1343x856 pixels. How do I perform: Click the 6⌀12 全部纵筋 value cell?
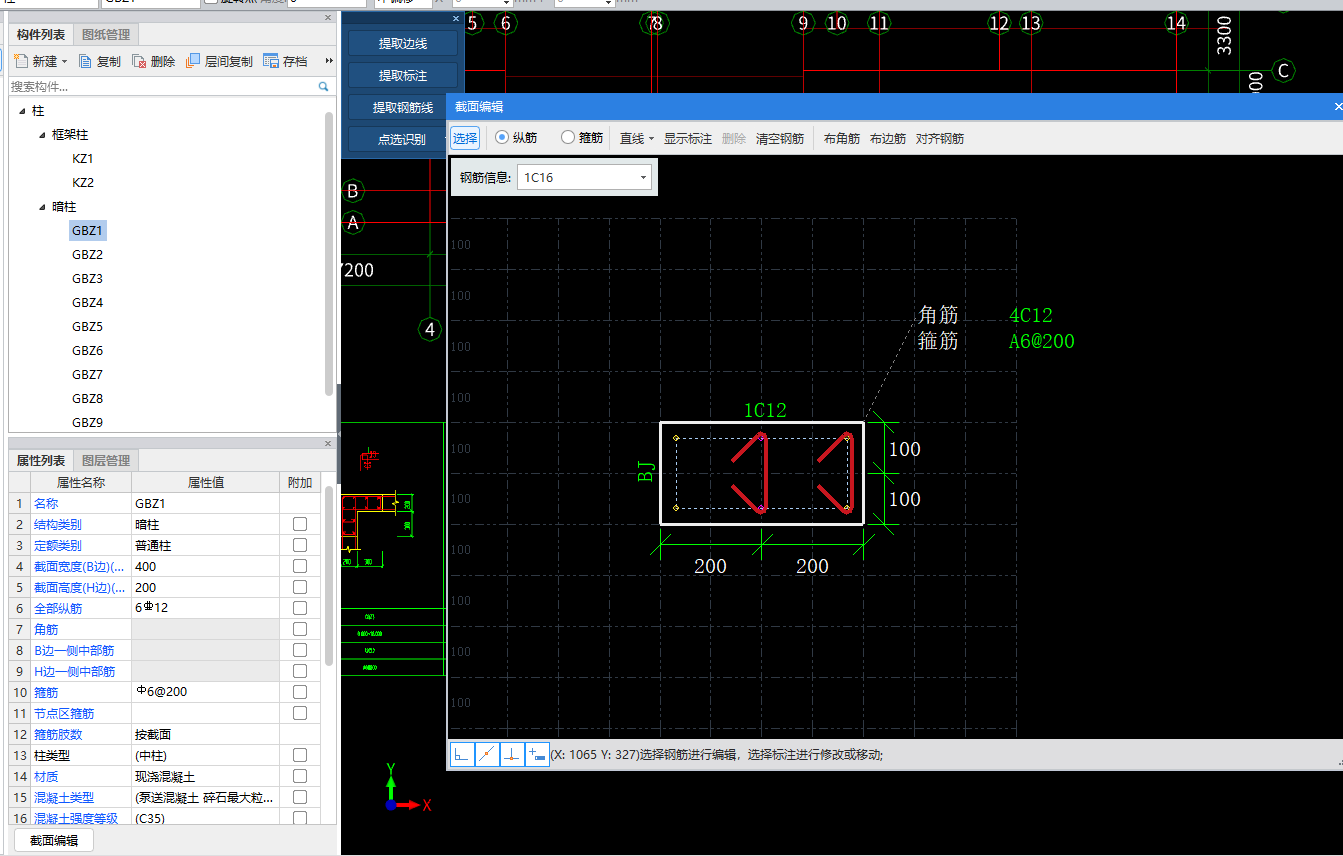tap(205, 608)
